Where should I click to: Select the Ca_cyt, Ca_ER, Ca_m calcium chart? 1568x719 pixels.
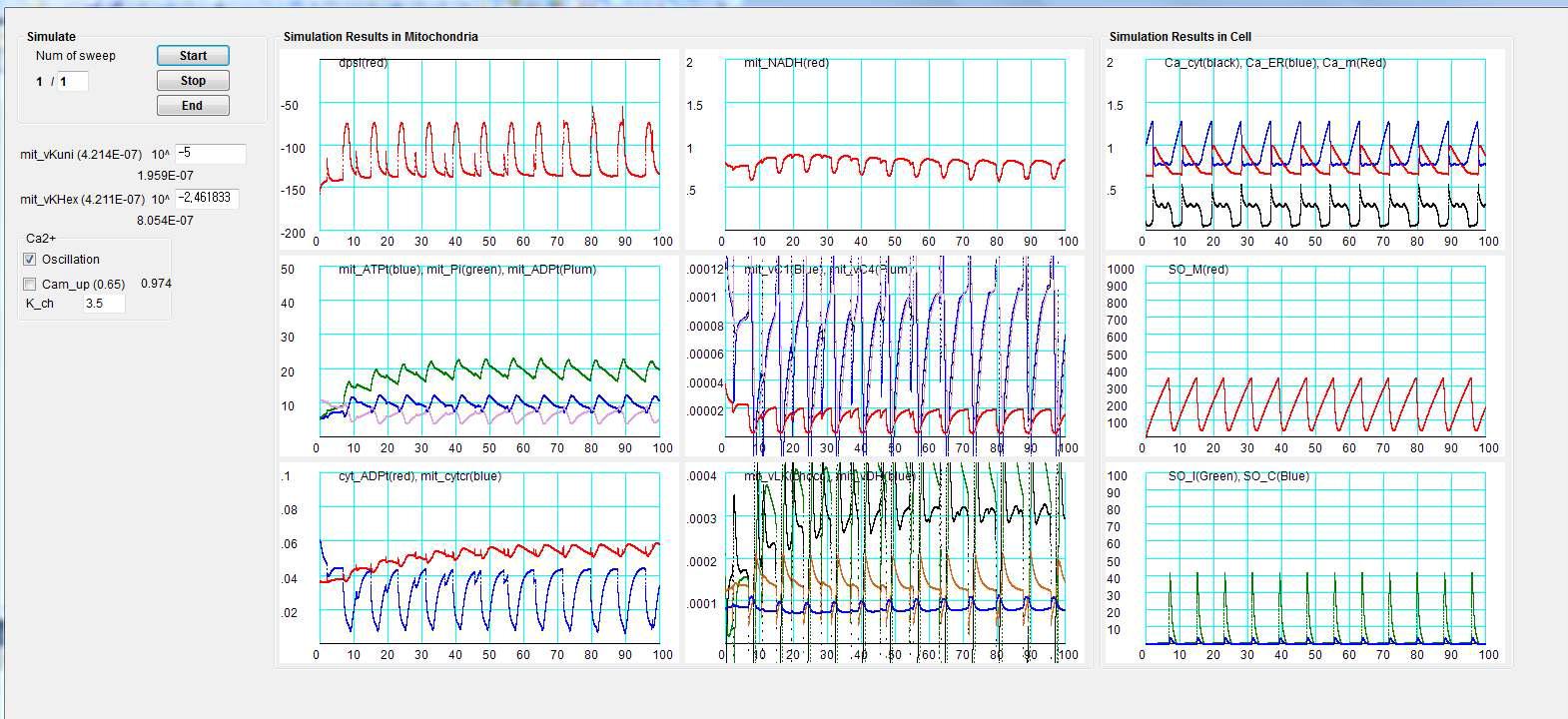[1303, 150]
